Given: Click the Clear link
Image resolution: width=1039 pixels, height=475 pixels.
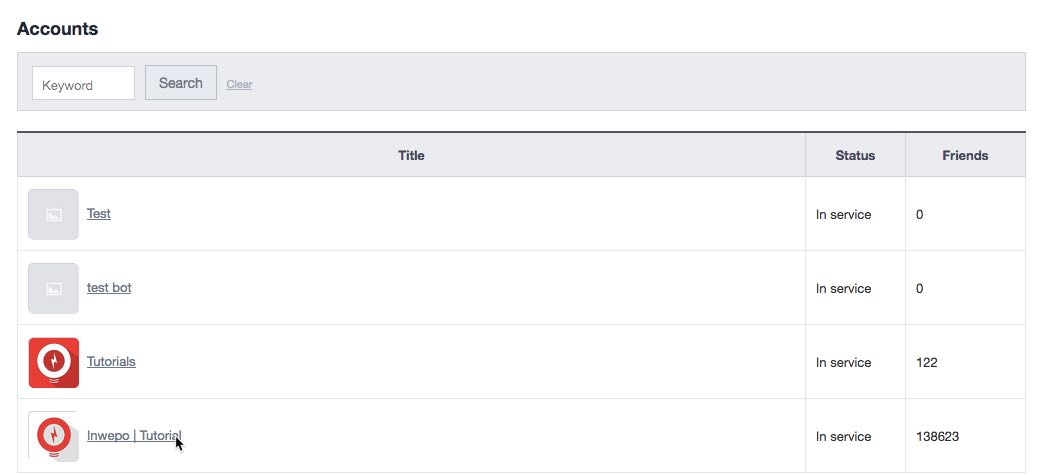Looking at the screenshot, I should [239, 84].
